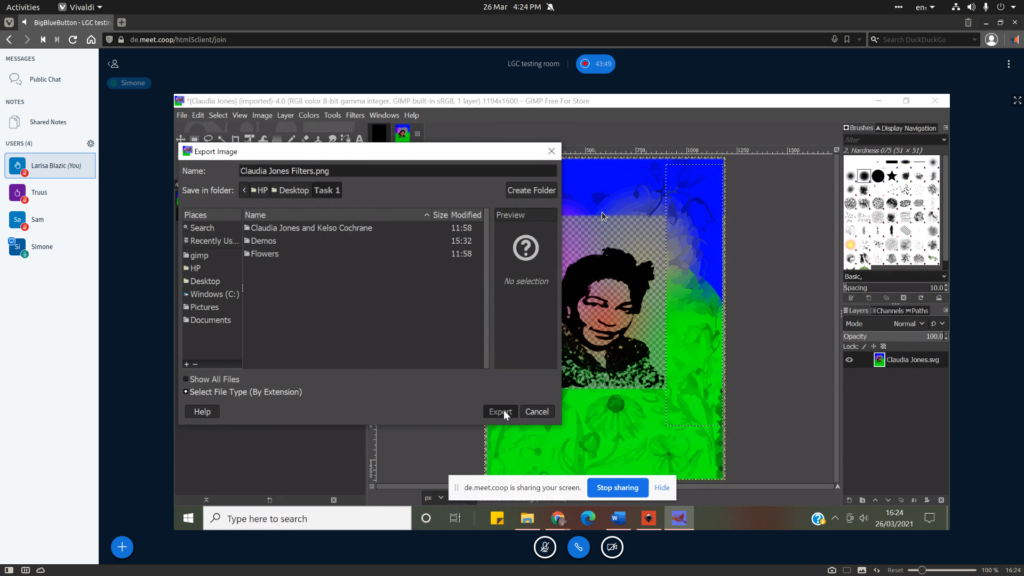Viewport: 1024px width, 576px height.
Task: Open the users list settings gear
Action: click(x=90, y=144)
